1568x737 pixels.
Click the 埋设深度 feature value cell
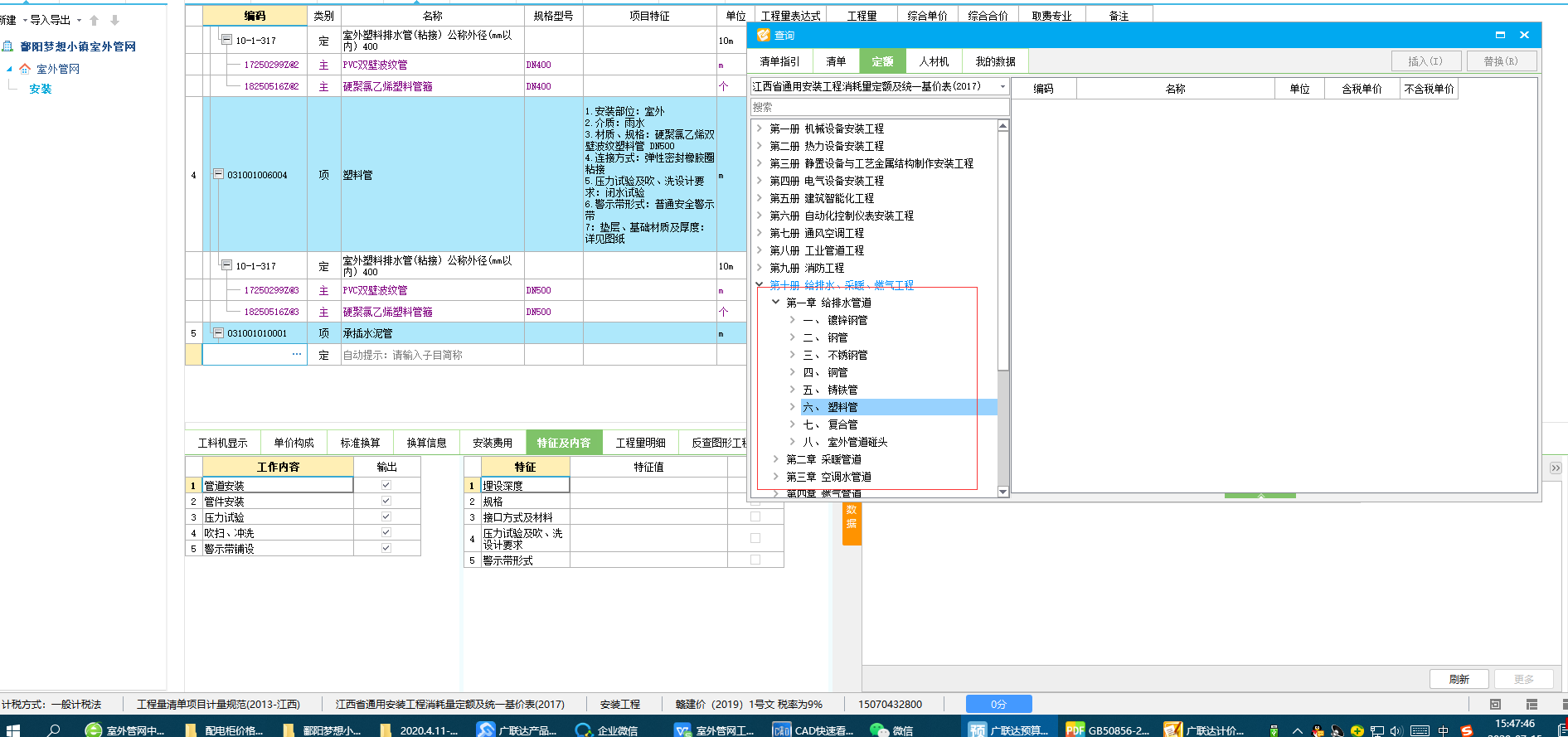pos(648,485)
